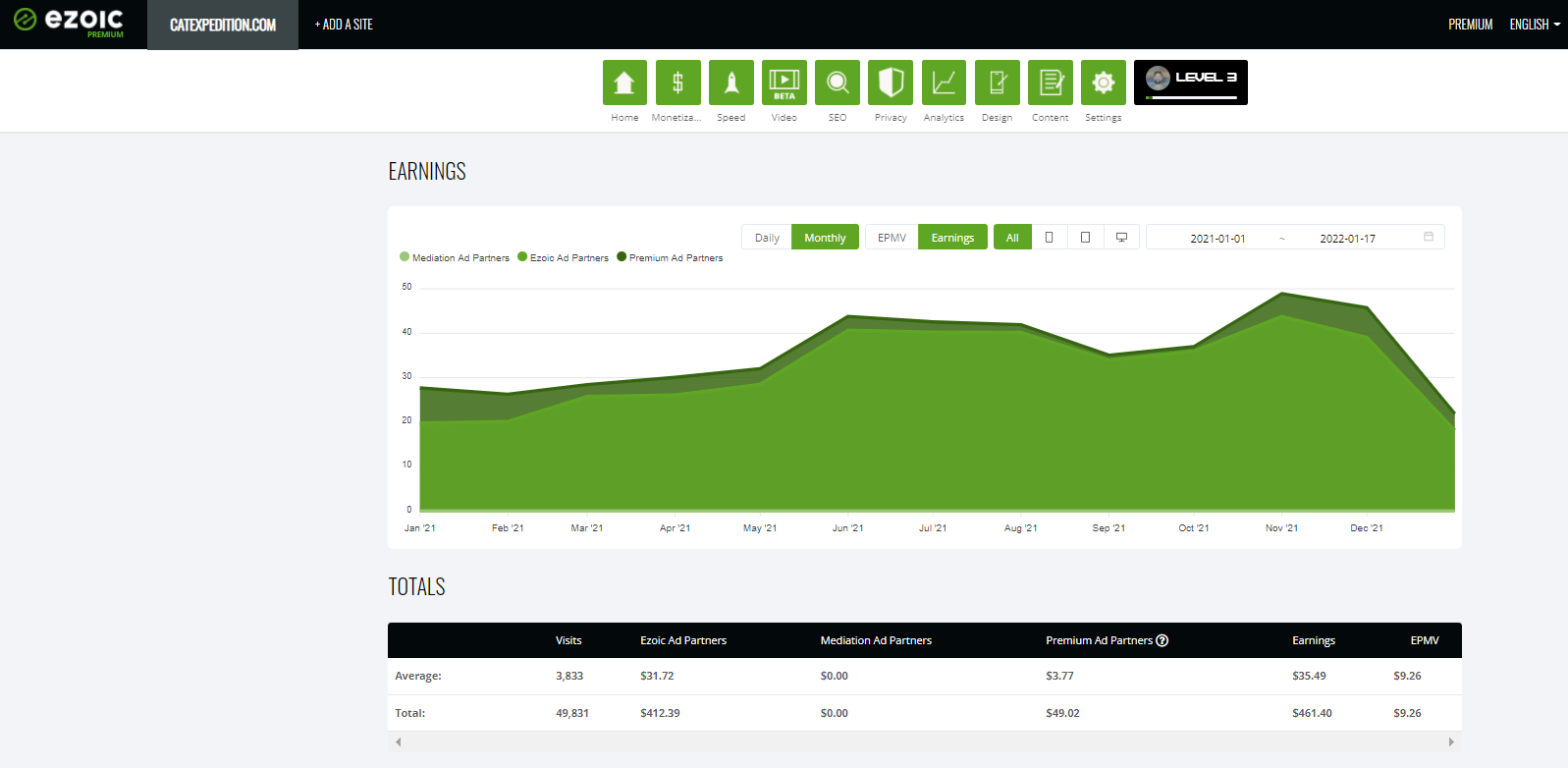Open the Analytics chart icon
1568x768 pixels.
coord(944,82)
